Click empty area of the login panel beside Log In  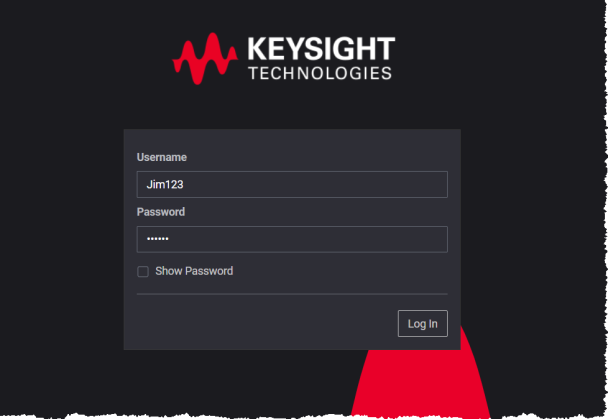264,323
